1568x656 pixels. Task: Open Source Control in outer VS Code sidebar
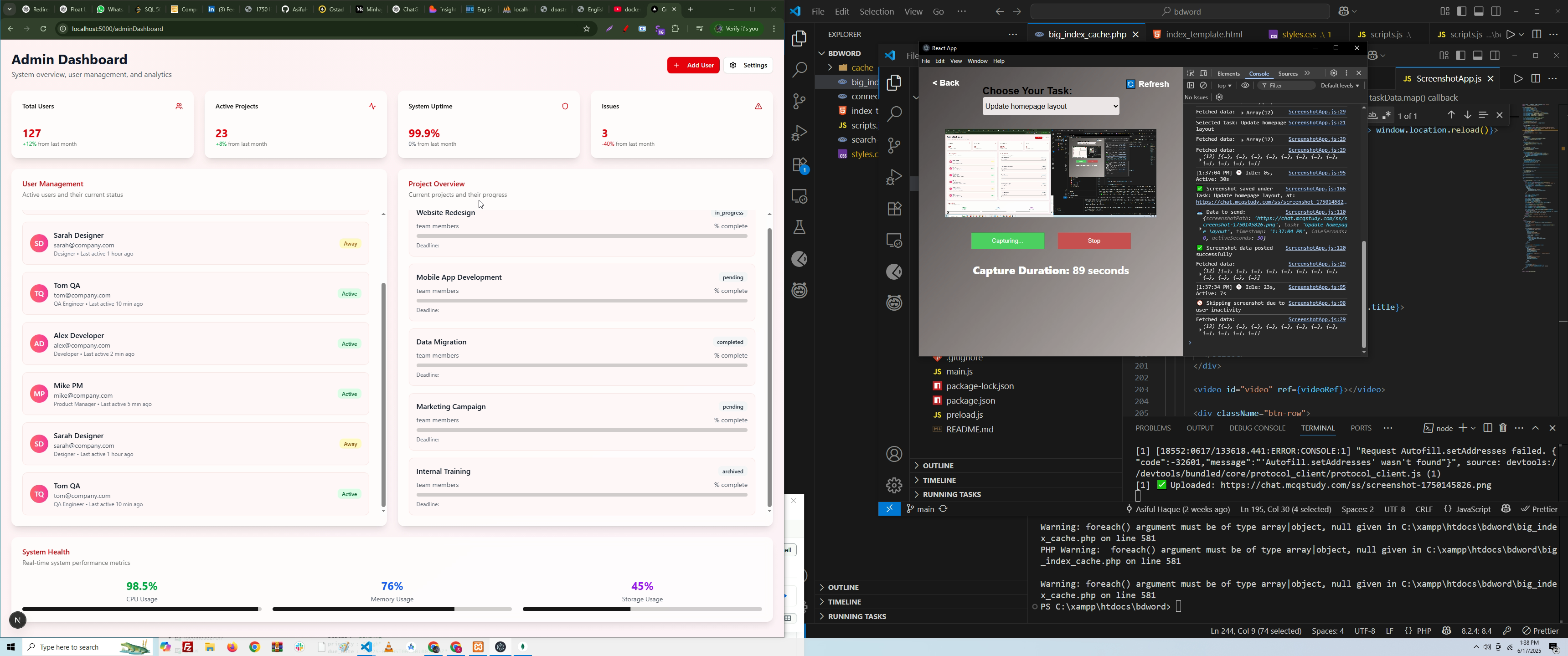[x=799, y=101]
